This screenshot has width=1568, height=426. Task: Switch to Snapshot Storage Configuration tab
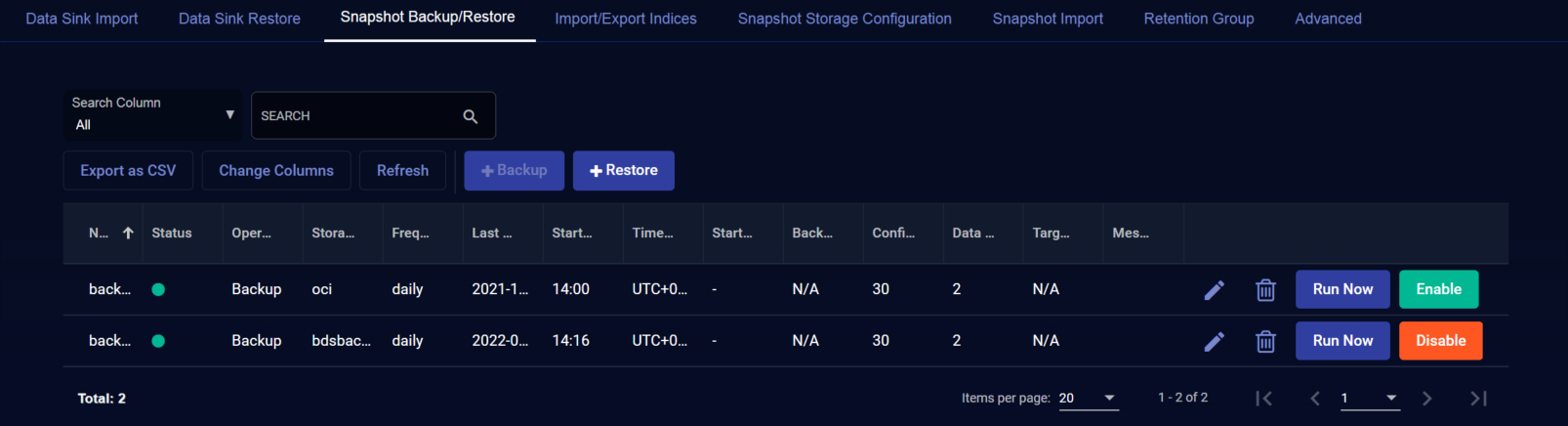coord(845,19)
